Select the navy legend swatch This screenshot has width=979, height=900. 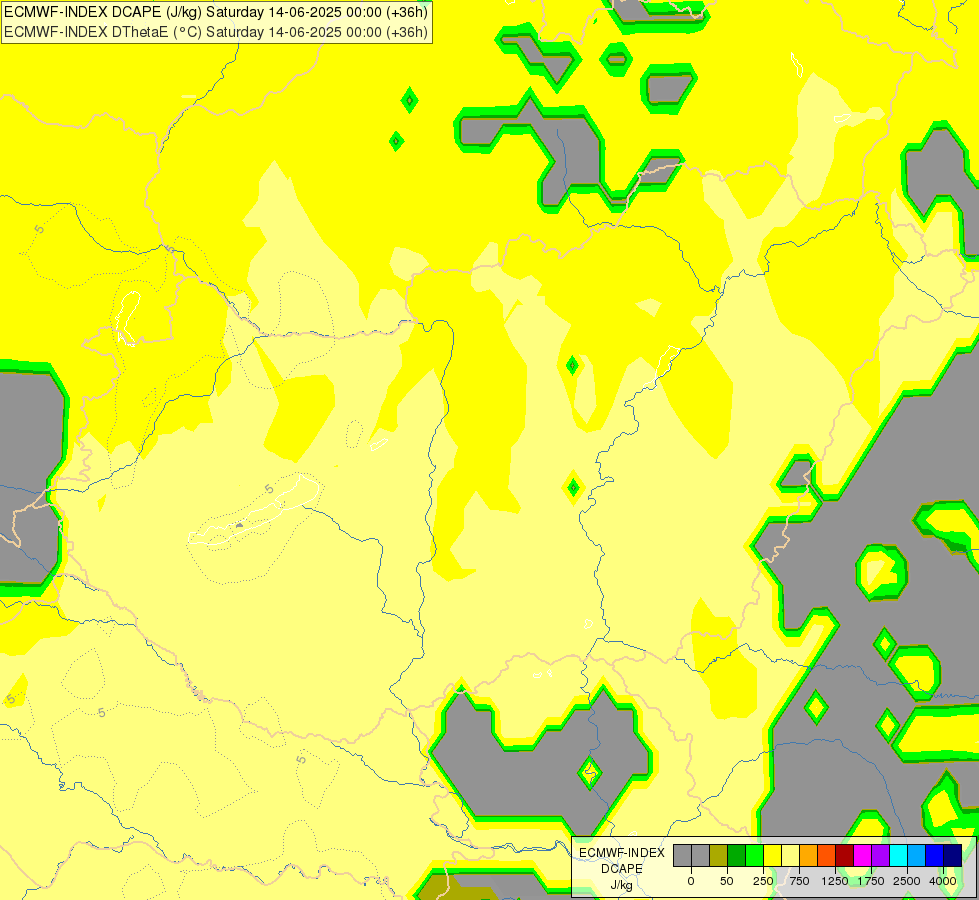(953, 856)
